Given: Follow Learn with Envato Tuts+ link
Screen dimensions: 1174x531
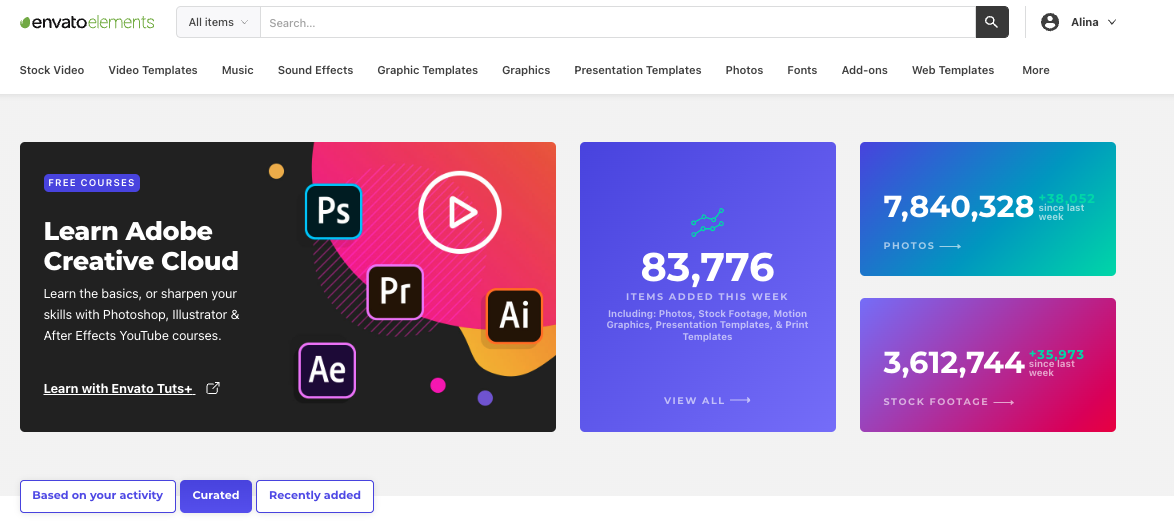Looking at the screenshot, I should pos(119,389).
